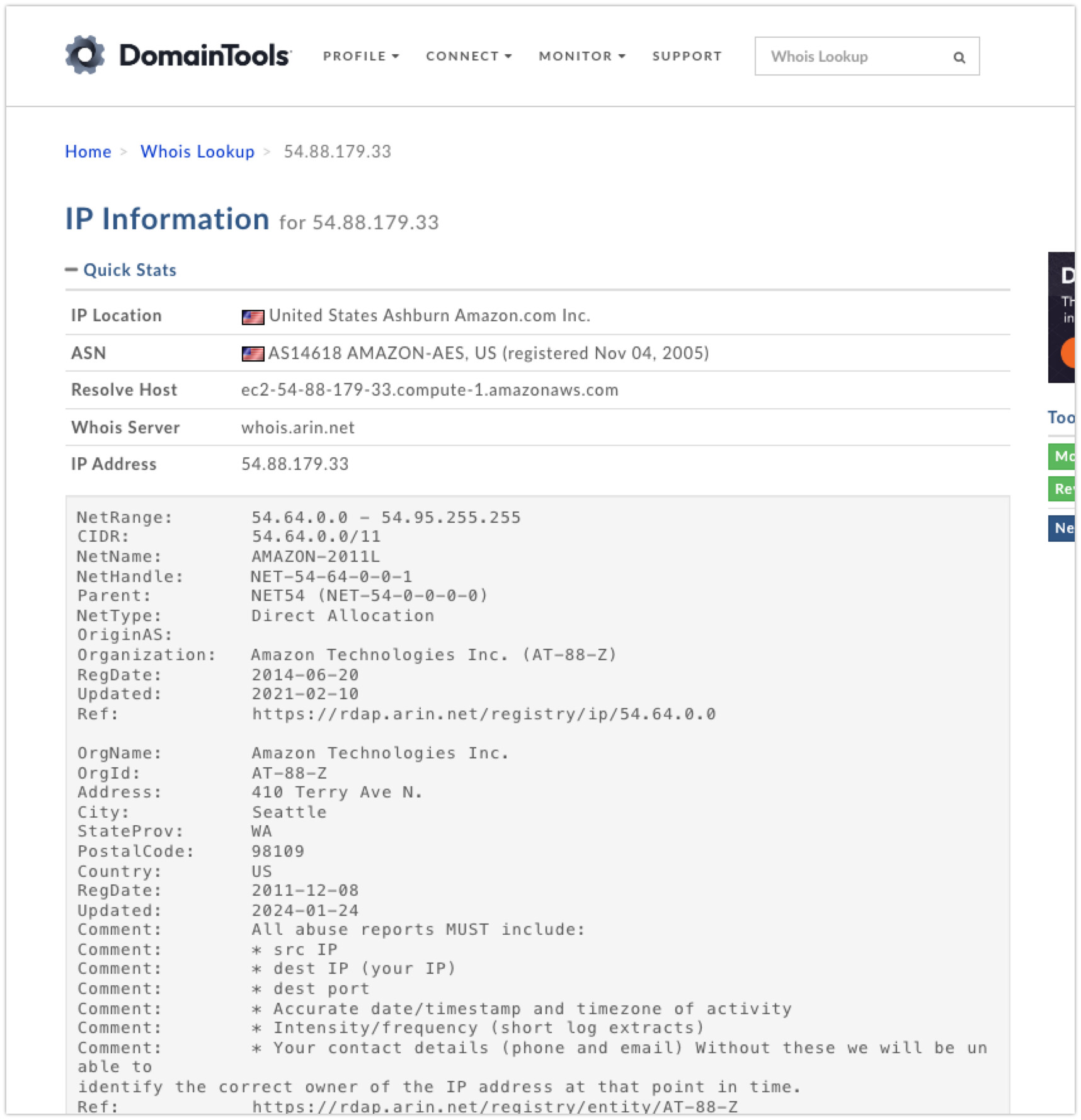Image resolution: width=1081 pixels, height=1120 pixels.
Task: Click the Home breadcrumb link
Action: pos(88,152)
